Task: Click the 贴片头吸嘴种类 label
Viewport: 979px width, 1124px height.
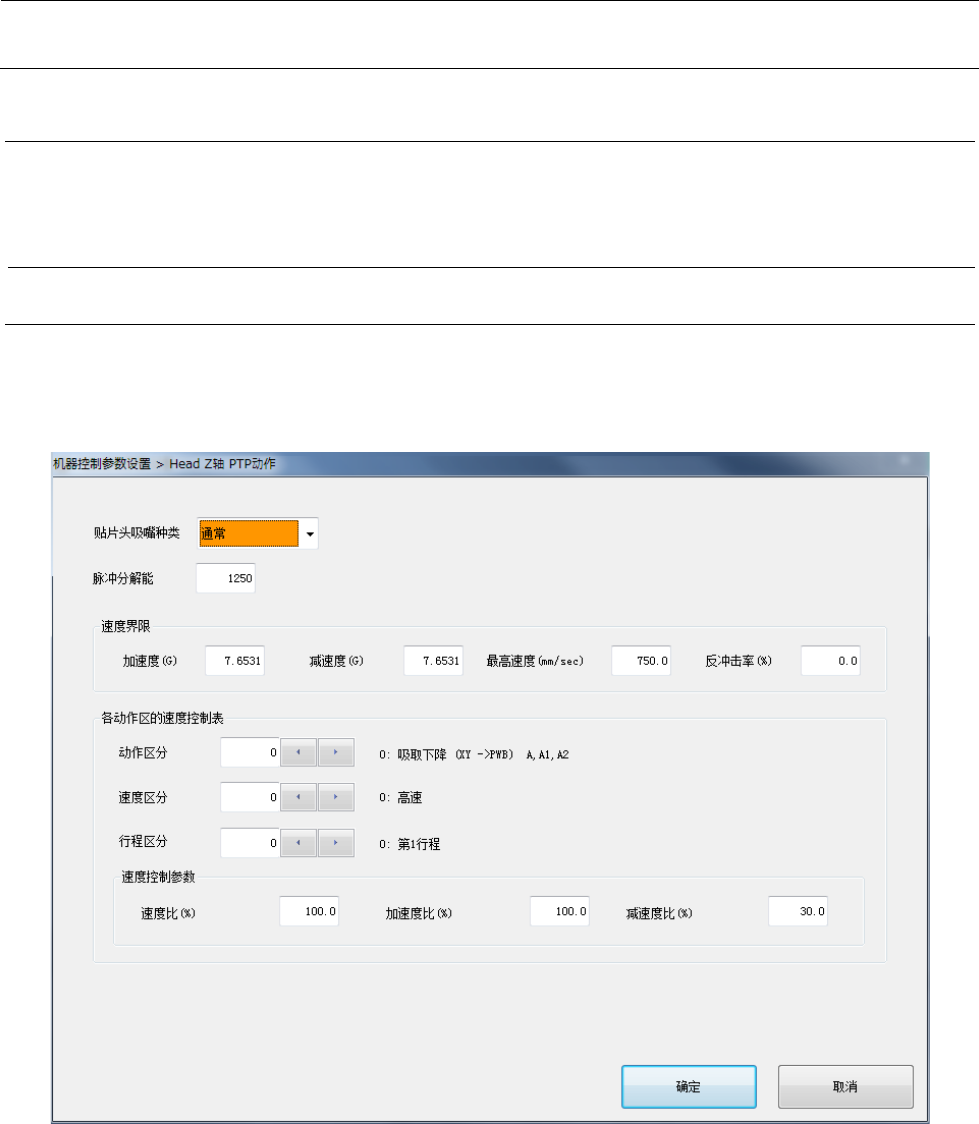Action: click(x=137, y=533)
